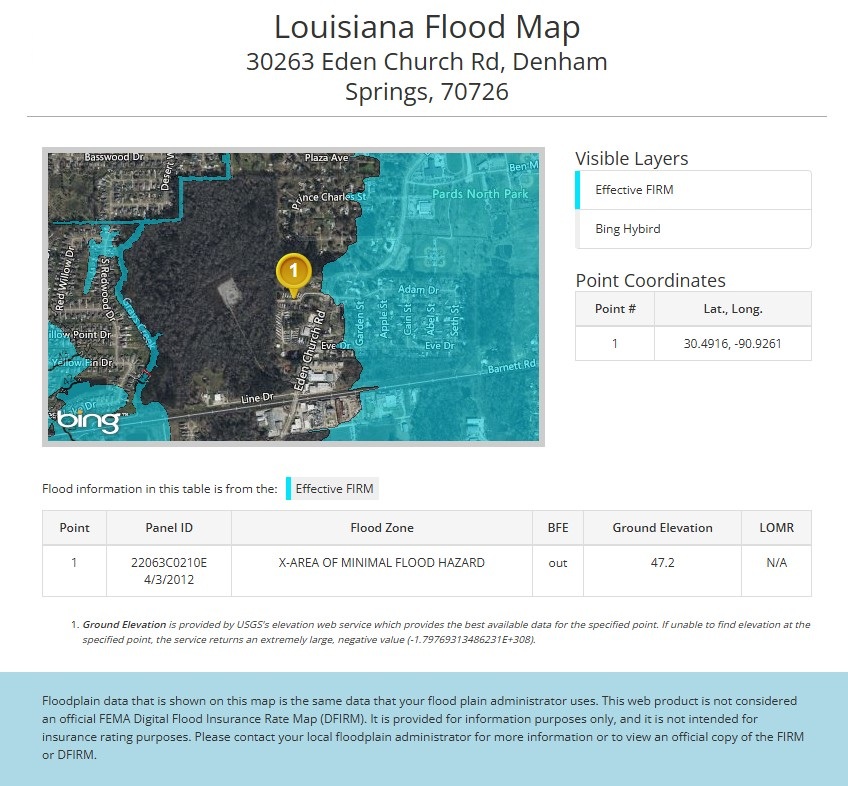Click the Ground Elevation column header
Viewport: 848px width, 786px height.
click(661, 528)
